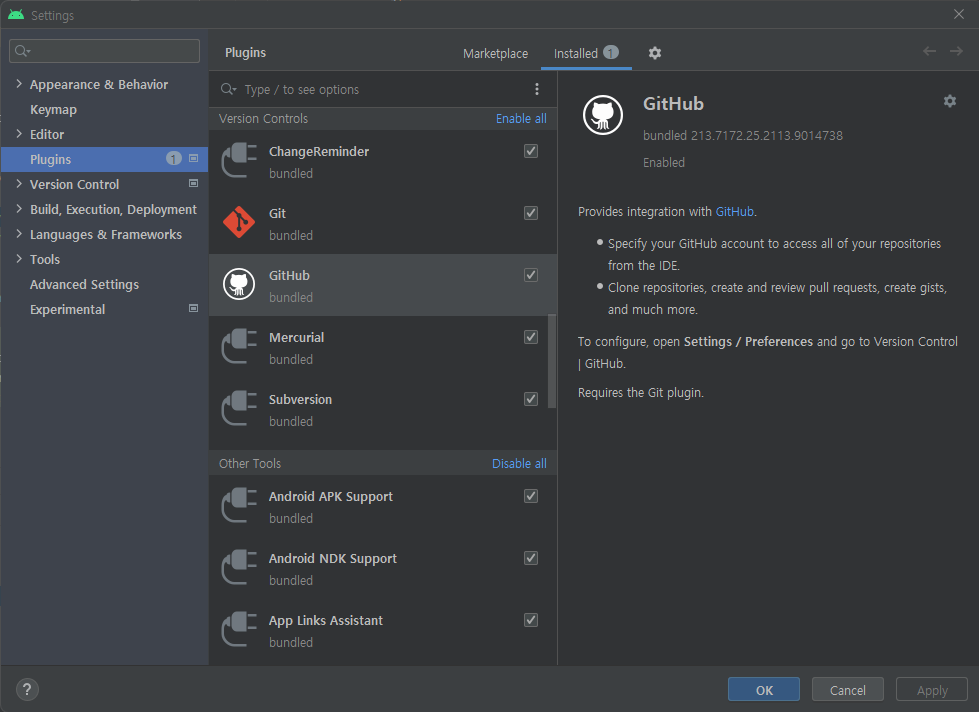Click the plugin search magnifier icon

pyautogui.click(x=228, y=89)
